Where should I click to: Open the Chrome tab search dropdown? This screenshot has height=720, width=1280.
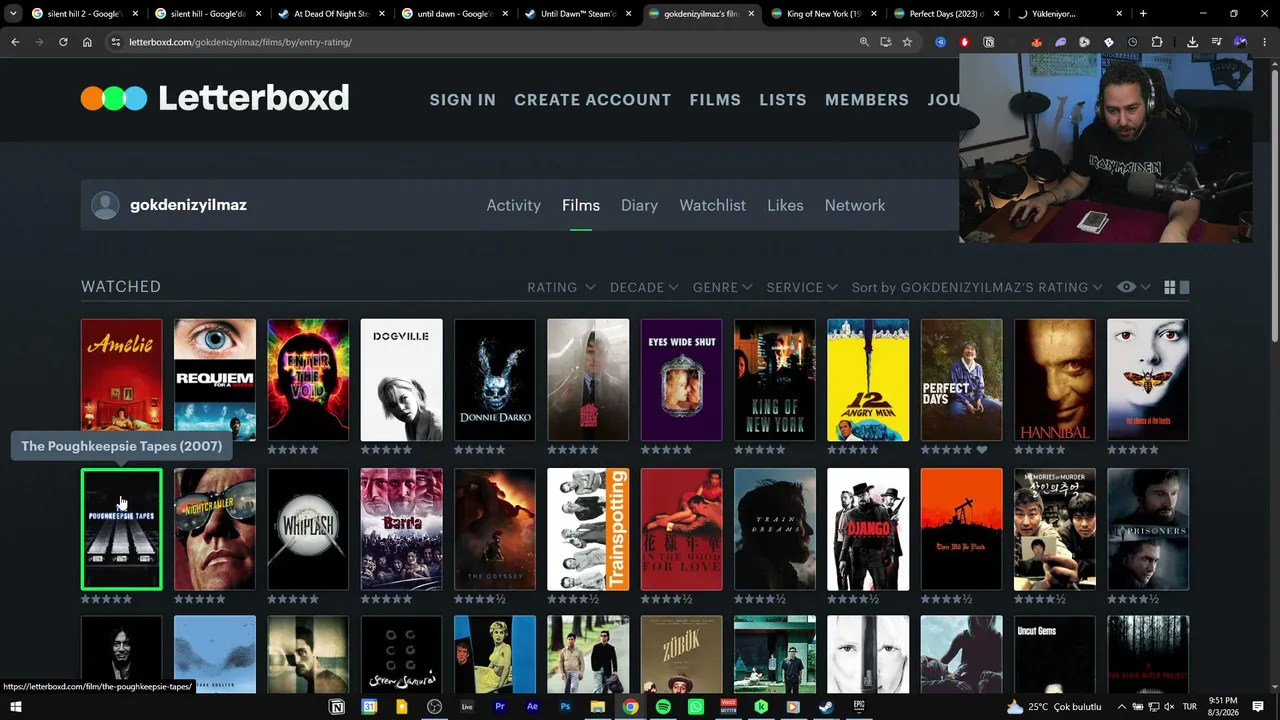point(13,14)
